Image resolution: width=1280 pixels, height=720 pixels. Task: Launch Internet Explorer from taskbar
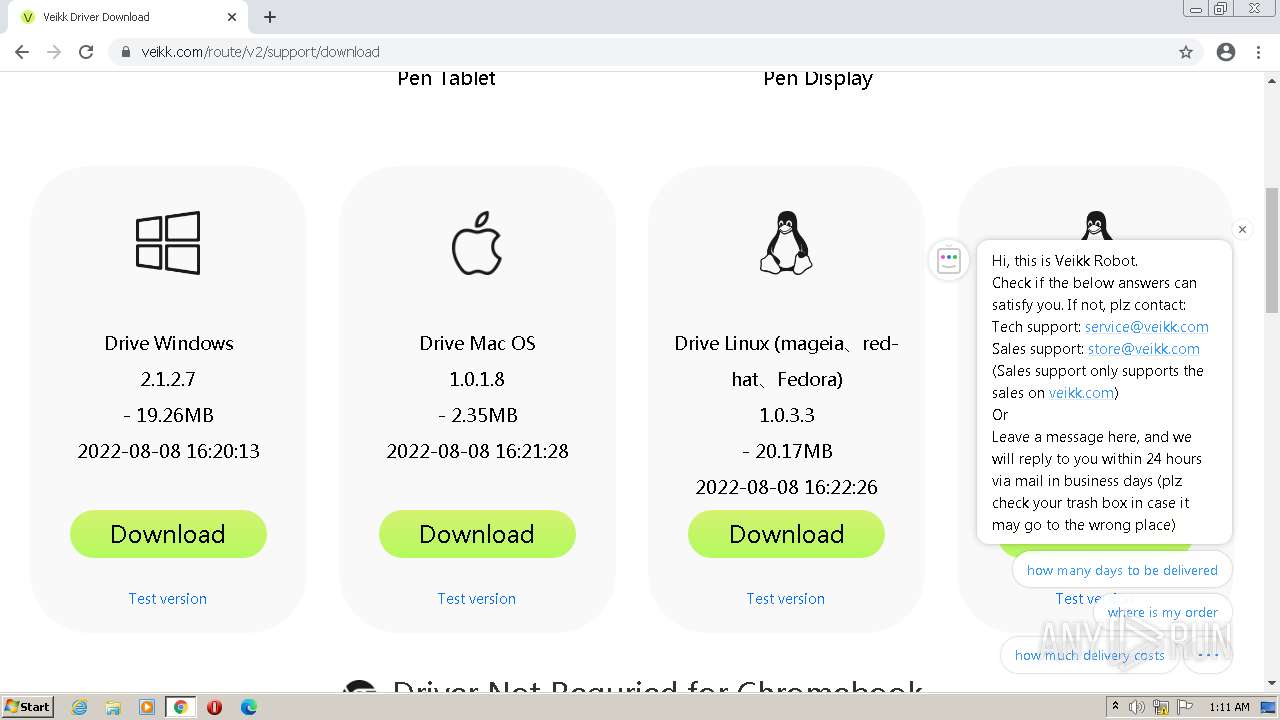[80, 707]
